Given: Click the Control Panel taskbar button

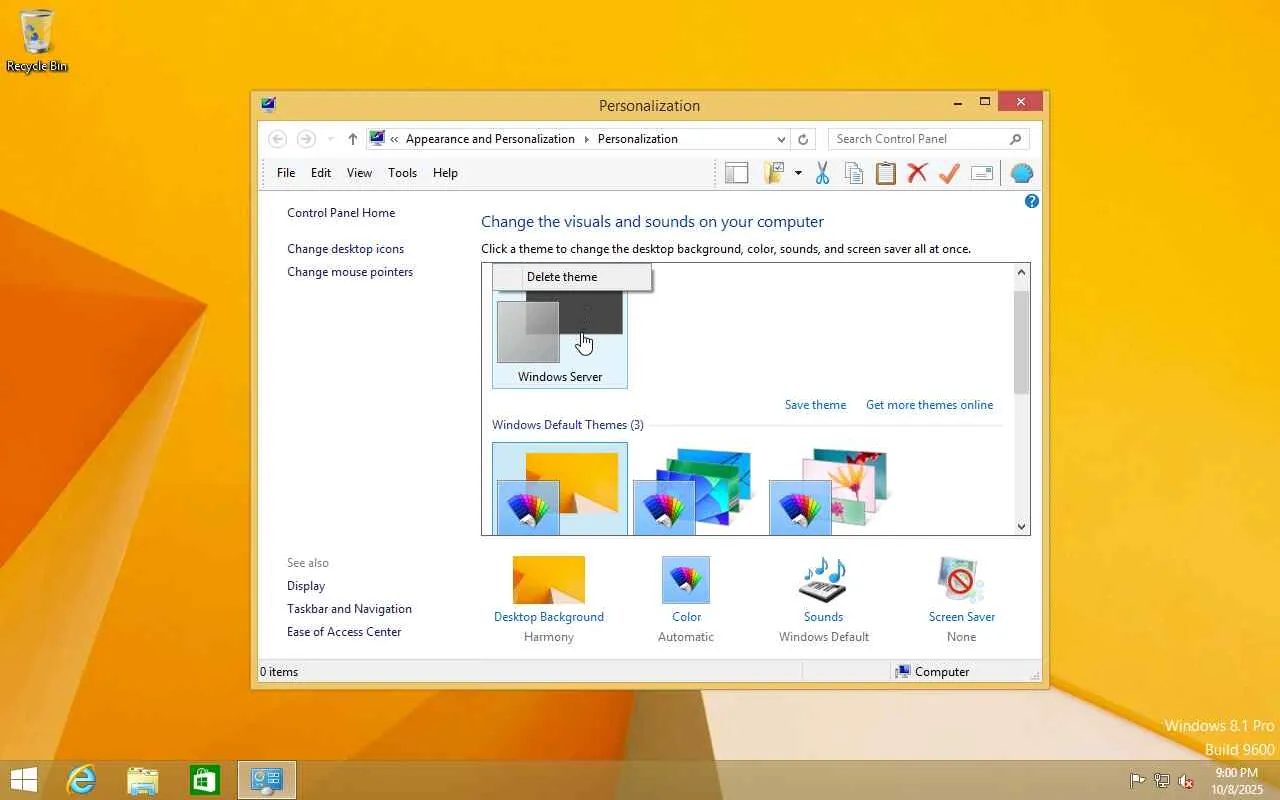Looking at the screenshot, I should coord(267,780).
